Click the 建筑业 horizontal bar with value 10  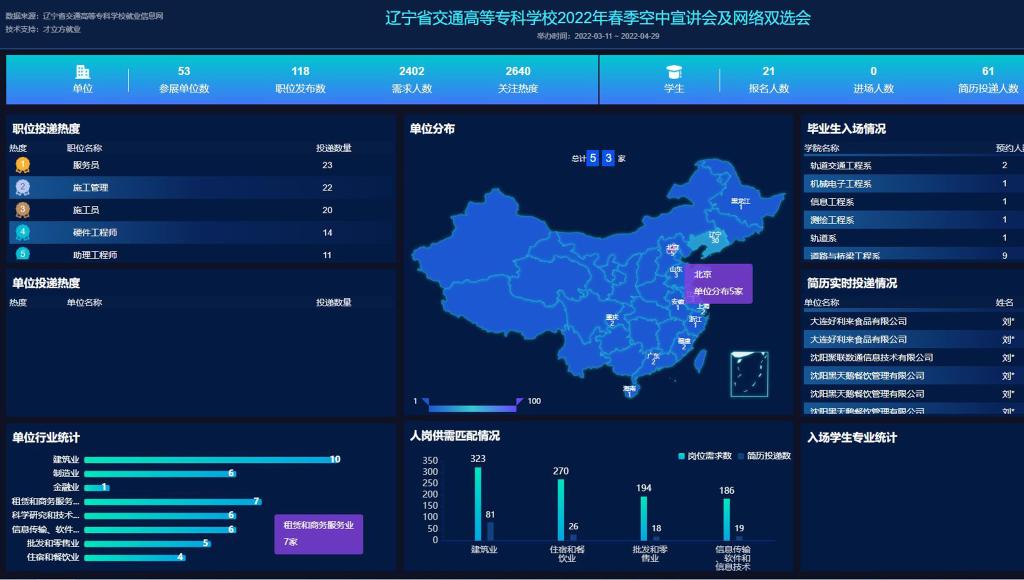(208, 460)
